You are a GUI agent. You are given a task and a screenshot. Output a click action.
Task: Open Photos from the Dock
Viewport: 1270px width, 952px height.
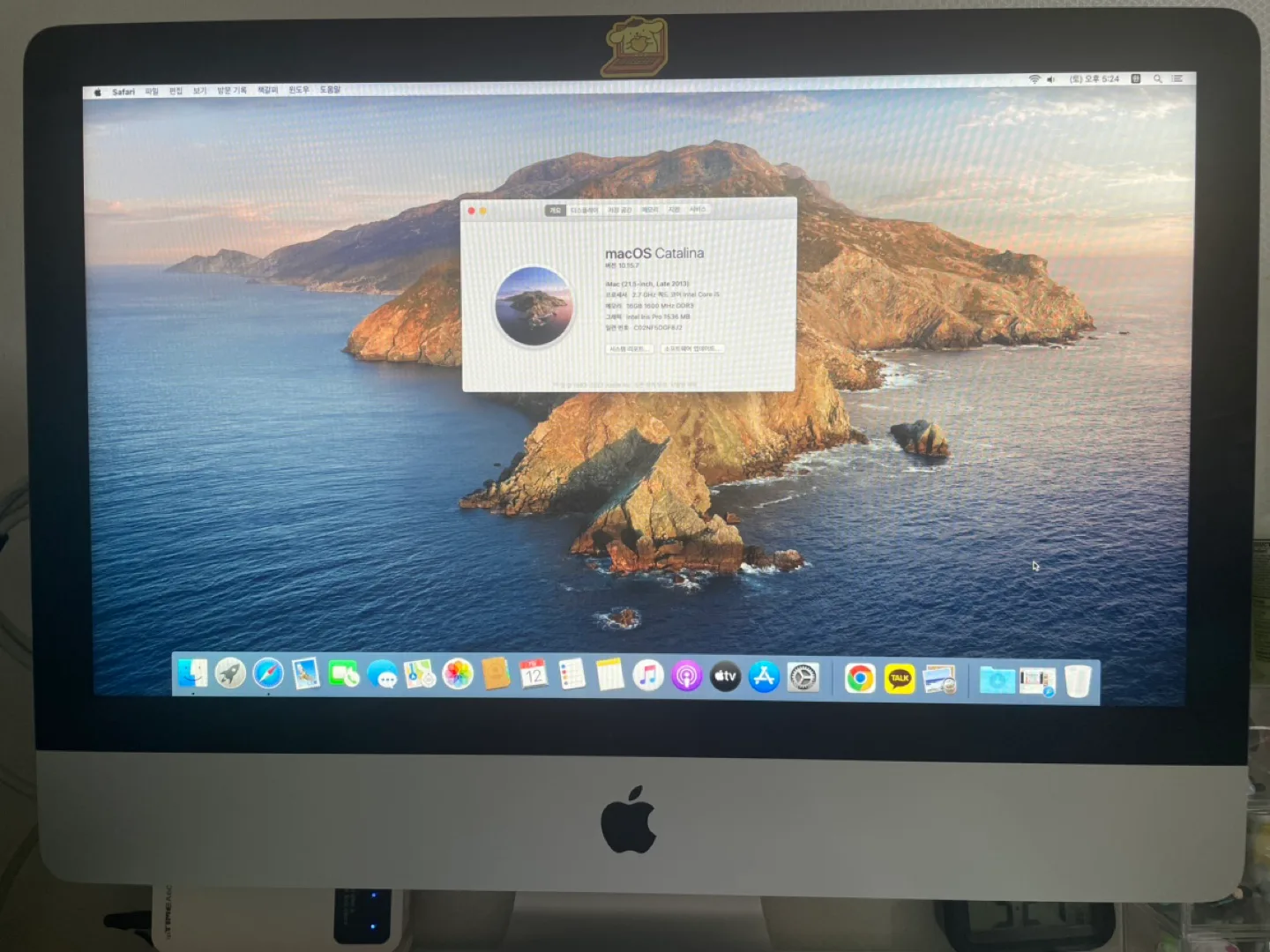tap(458, 675)
